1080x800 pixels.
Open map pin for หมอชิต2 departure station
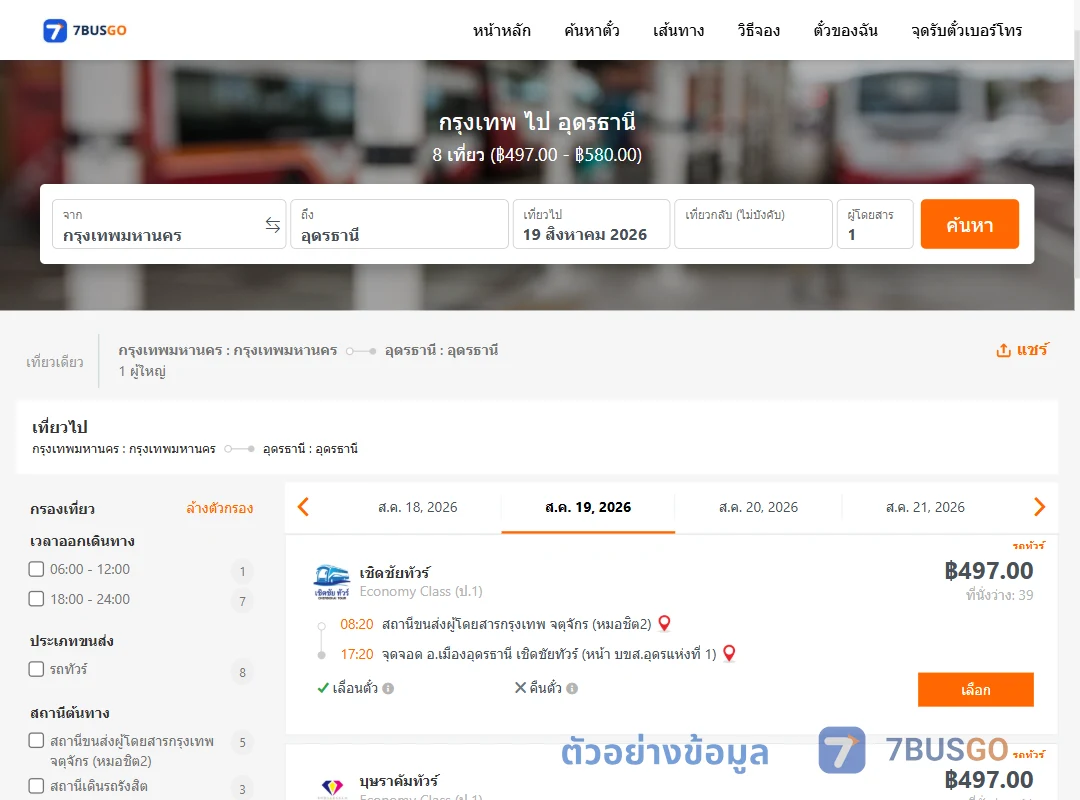pyautogui.click(x=665, y=624)
